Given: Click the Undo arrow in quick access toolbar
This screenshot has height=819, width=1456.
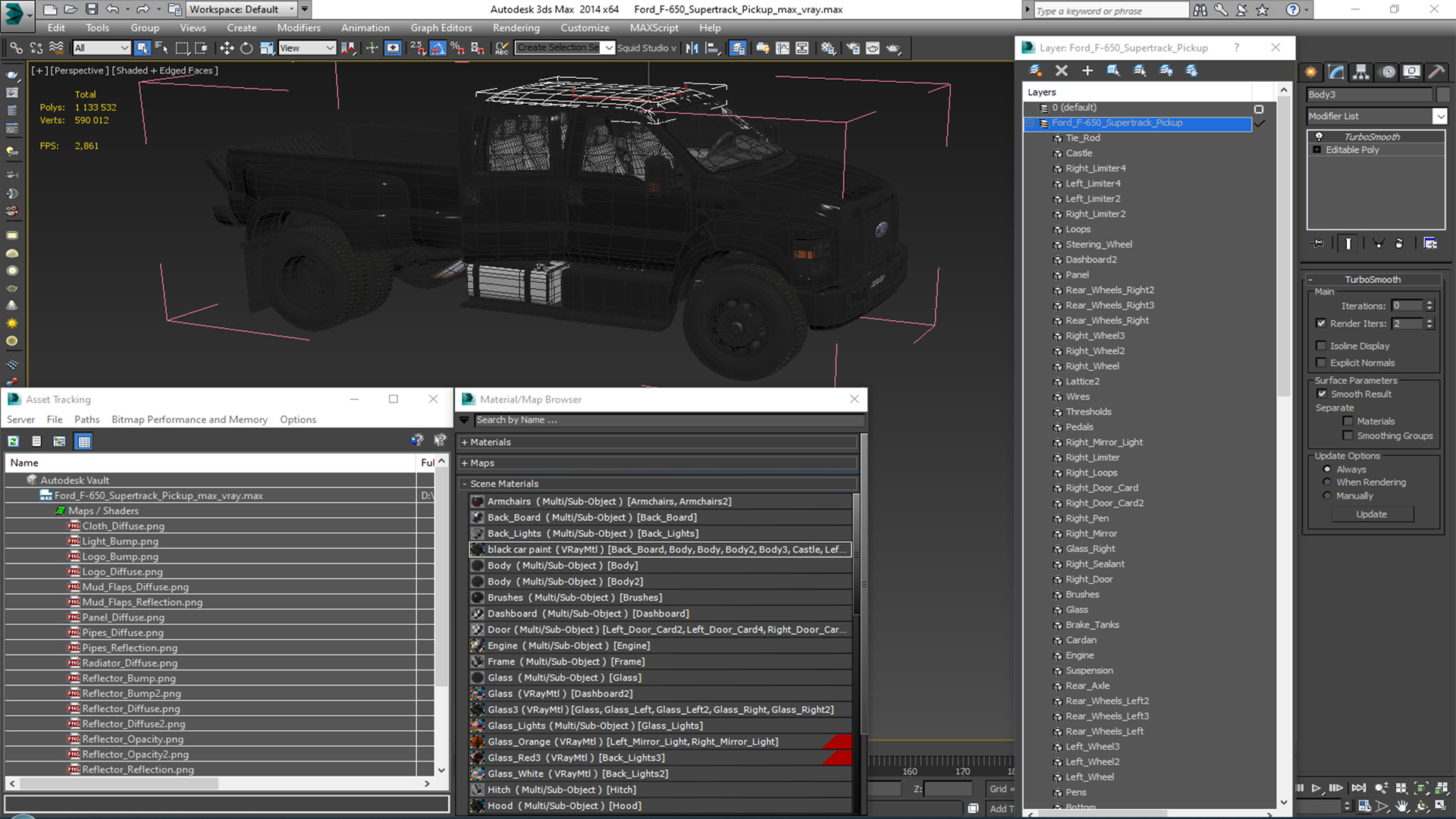Looking at the screenshot, I should [112, 9].
